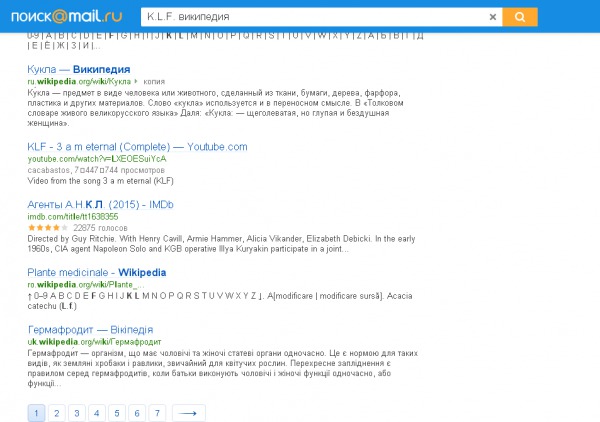Go to results page 5
Image resolution: width=600 pixels, height=422 pixels.
click(117, 413)
